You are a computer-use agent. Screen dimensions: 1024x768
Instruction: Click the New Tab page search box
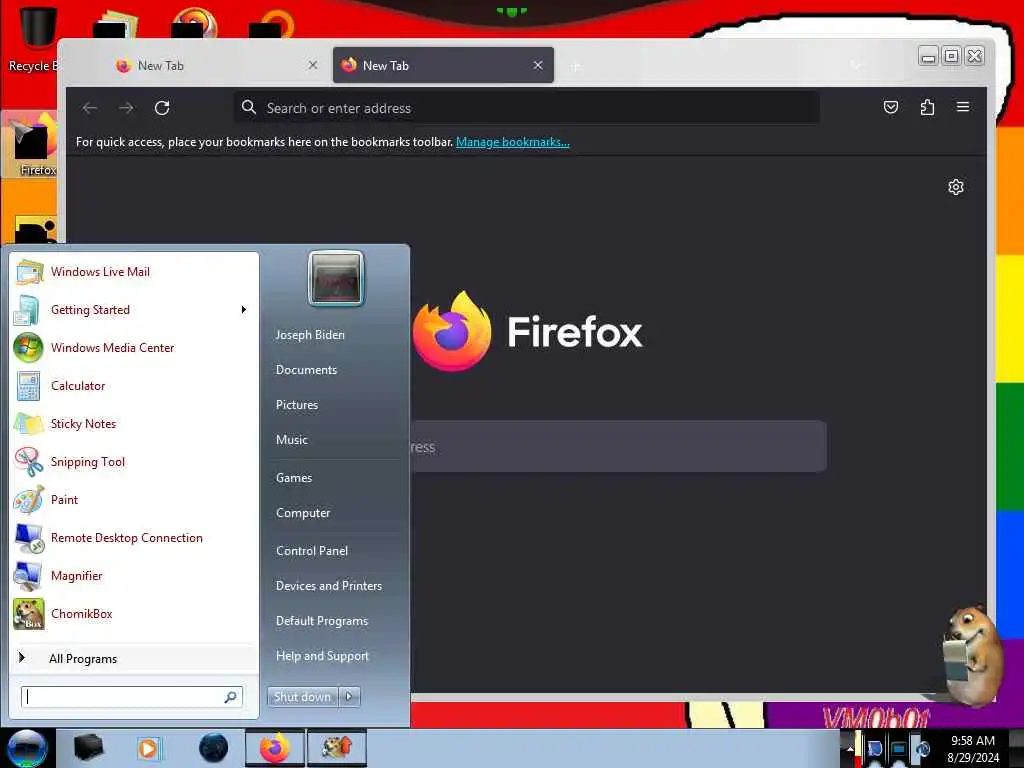coord(618,447)
